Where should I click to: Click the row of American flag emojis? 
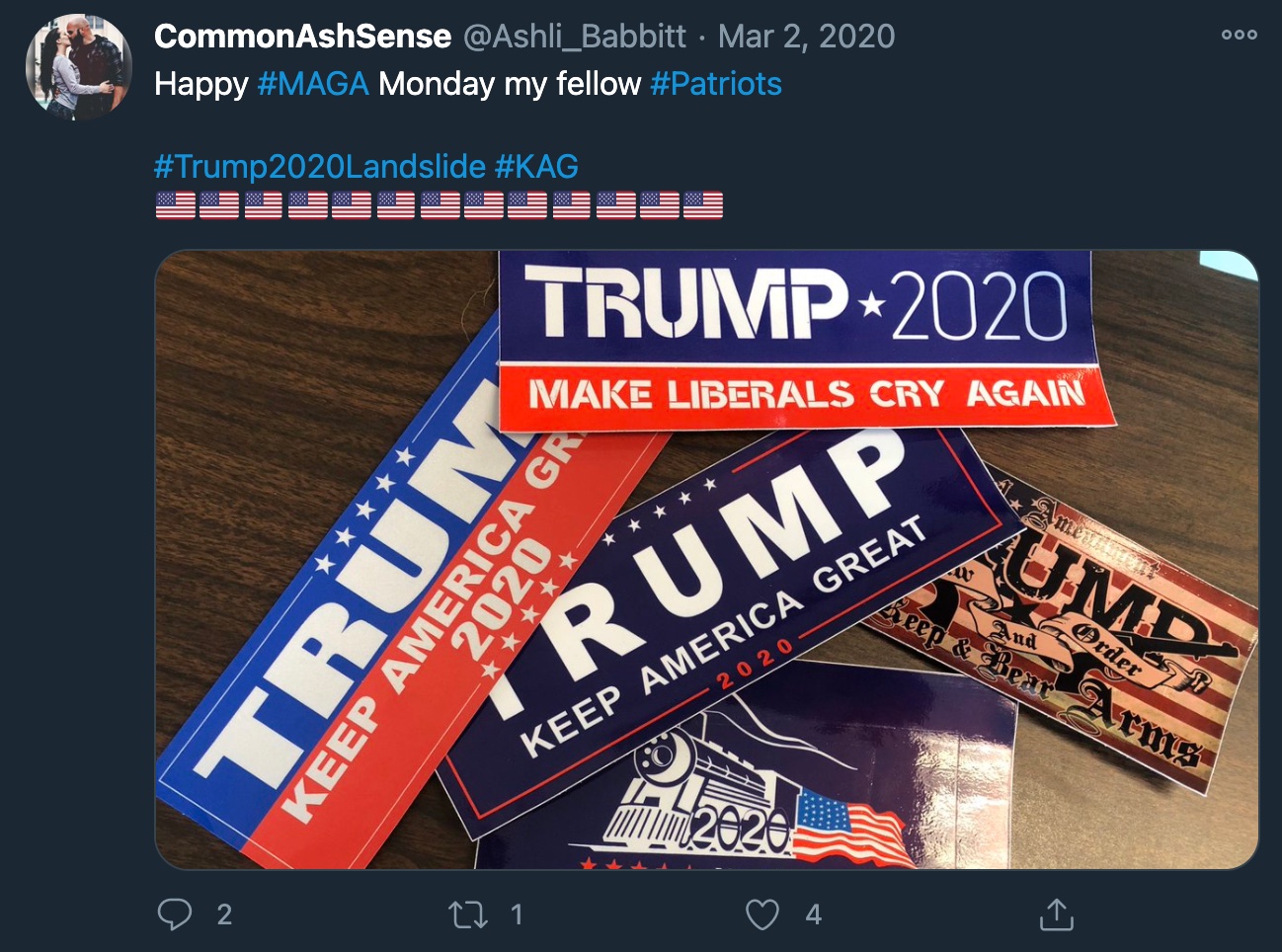(440, 205)
